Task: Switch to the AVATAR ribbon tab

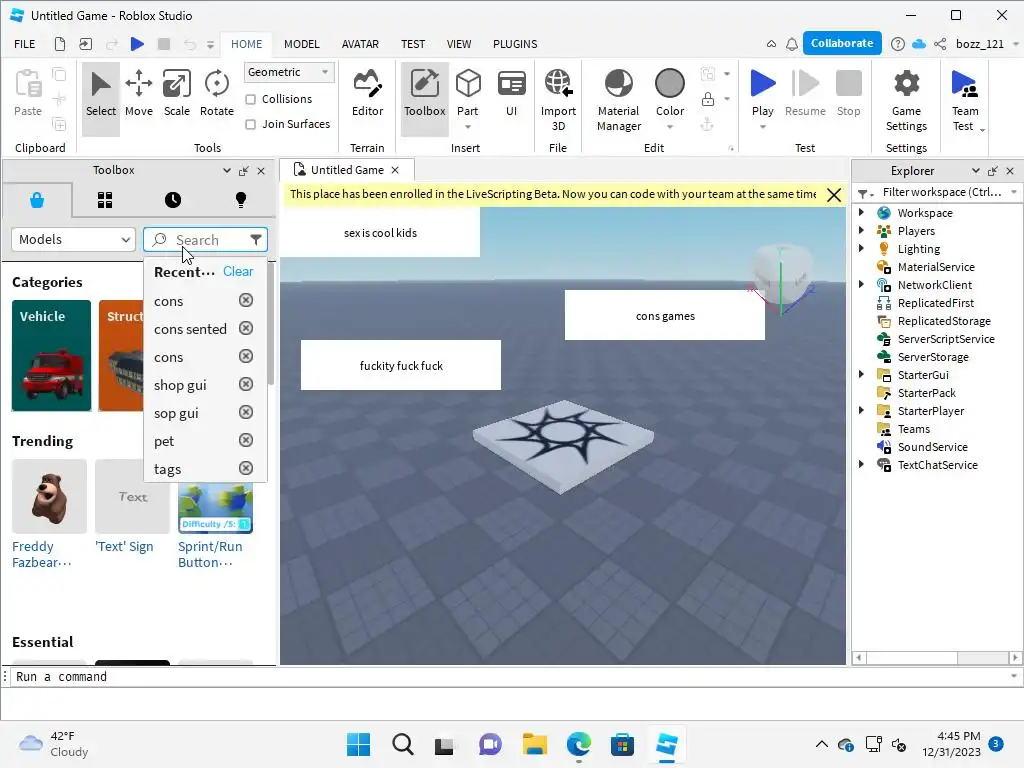Action: click(360, 44)
